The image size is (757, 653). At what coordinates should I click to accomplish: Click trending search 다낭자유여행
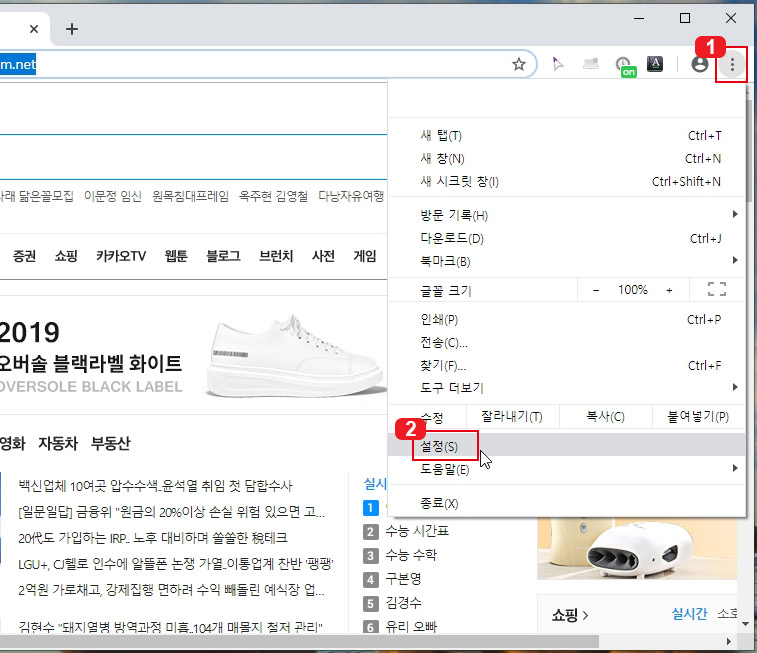pyautogui.click(x=351, y=196)
